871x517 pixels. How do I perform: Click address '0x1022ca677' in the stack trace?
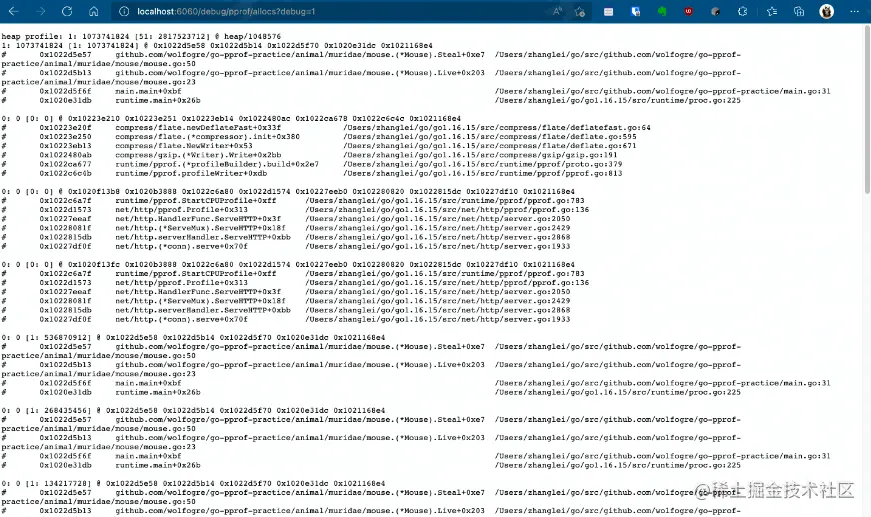click(x=65, y=164)
